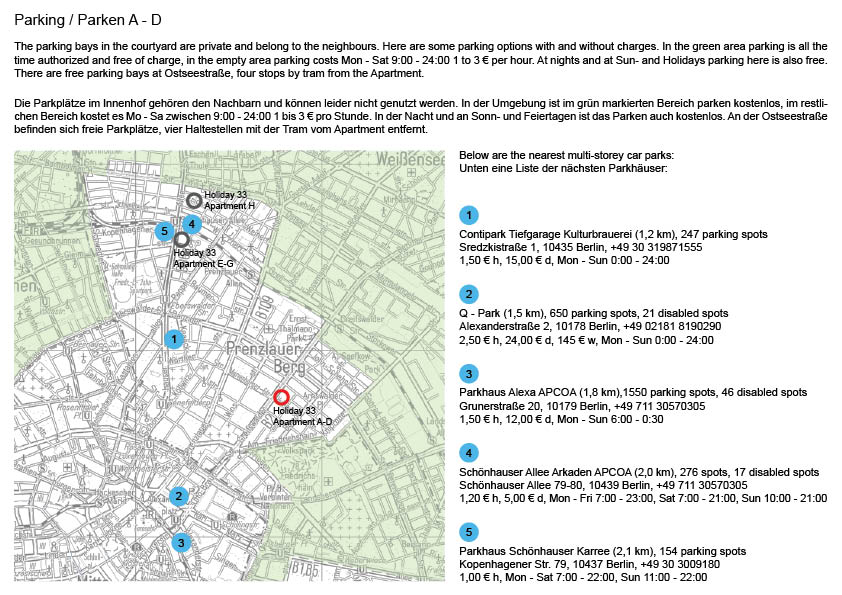This screenshot has height=595, width=842.
Task: Click the blue marker 1 on the map
Action: [173, 339]
